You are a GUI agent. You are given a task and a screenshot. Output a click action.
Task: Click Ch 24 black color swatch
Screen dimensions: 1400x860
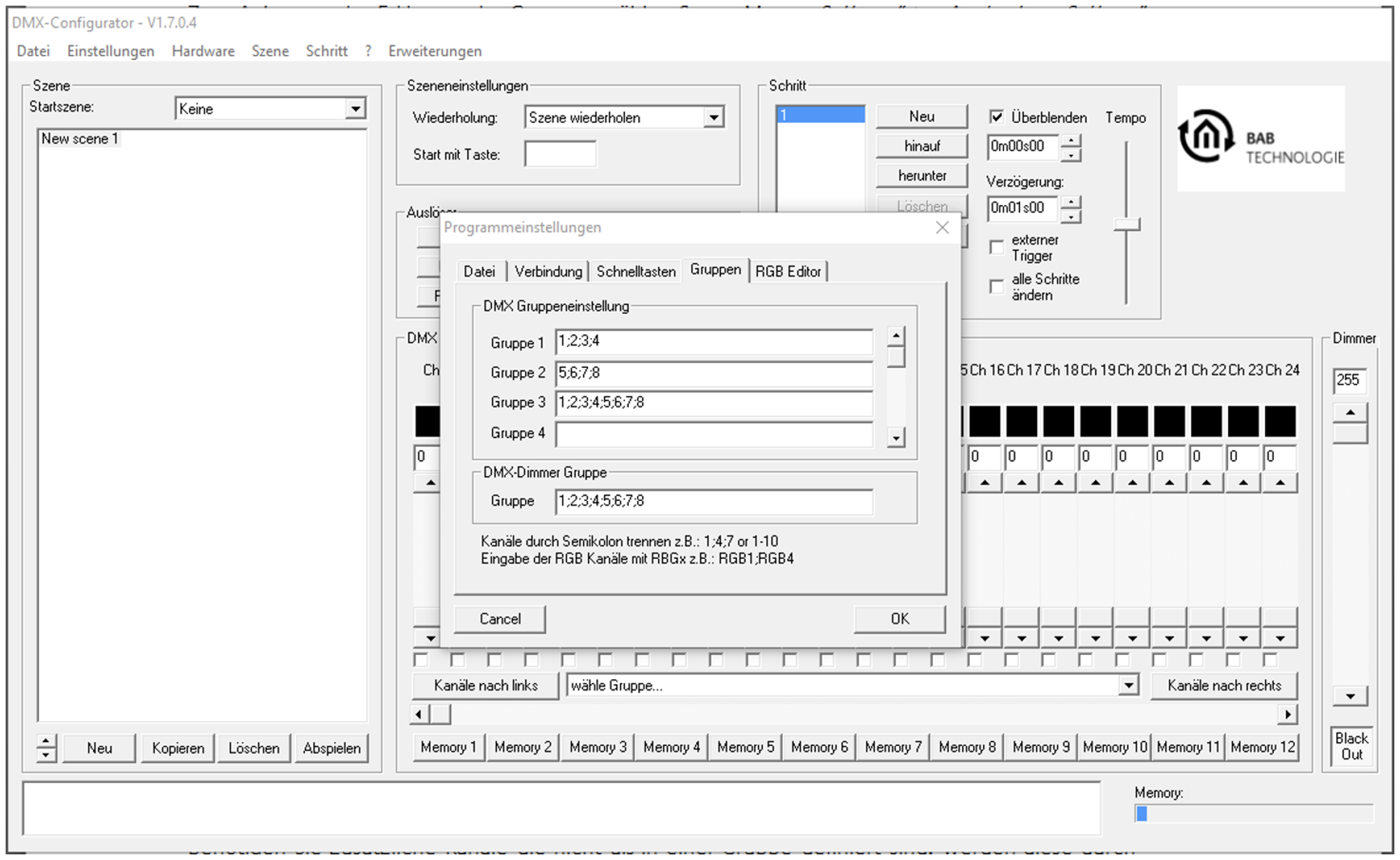click(x=1280, y=421)
